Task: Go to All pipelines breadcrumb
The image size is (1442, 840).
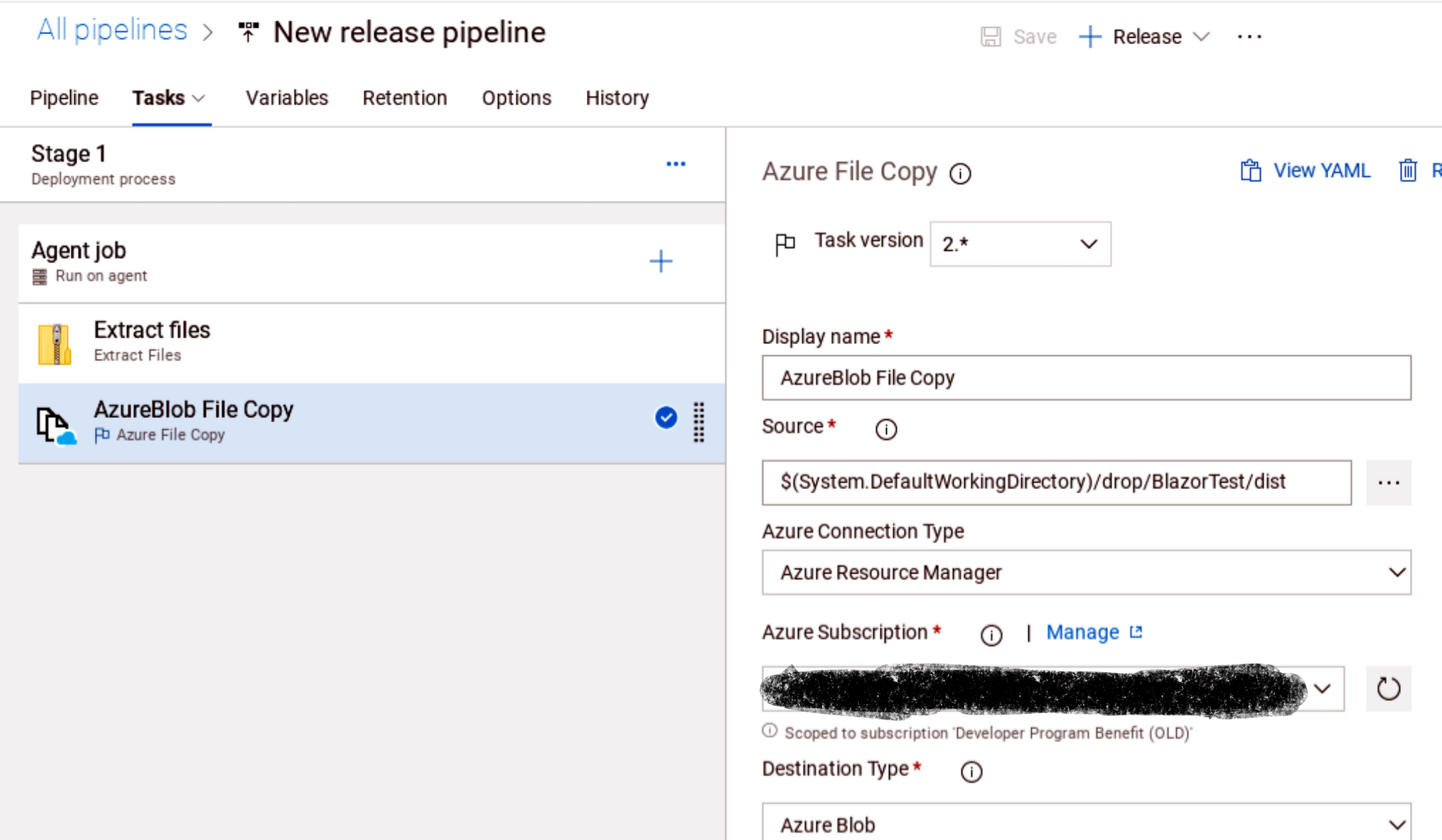Action: click(112, 30)
